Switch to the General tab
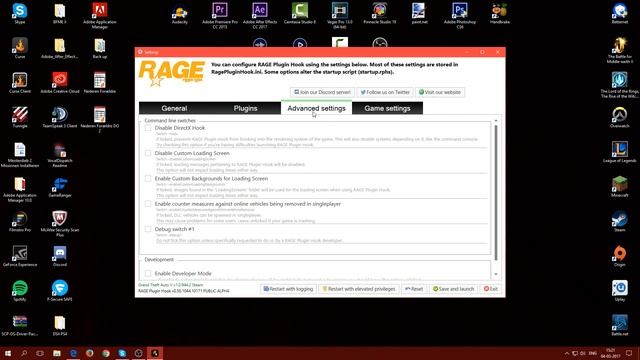 point(174,108)
